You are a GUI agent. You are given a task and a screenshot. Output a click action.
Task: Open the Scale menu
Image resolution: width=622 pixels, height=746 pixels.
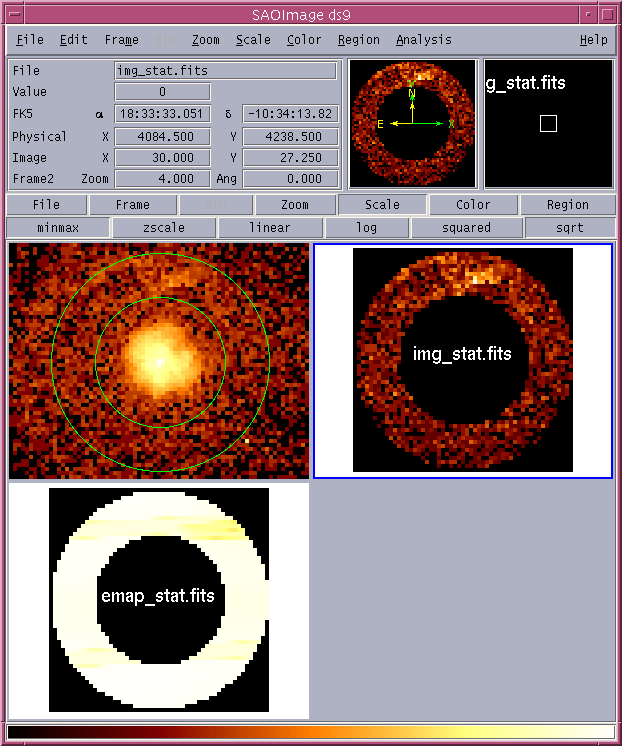coord(253,40)
